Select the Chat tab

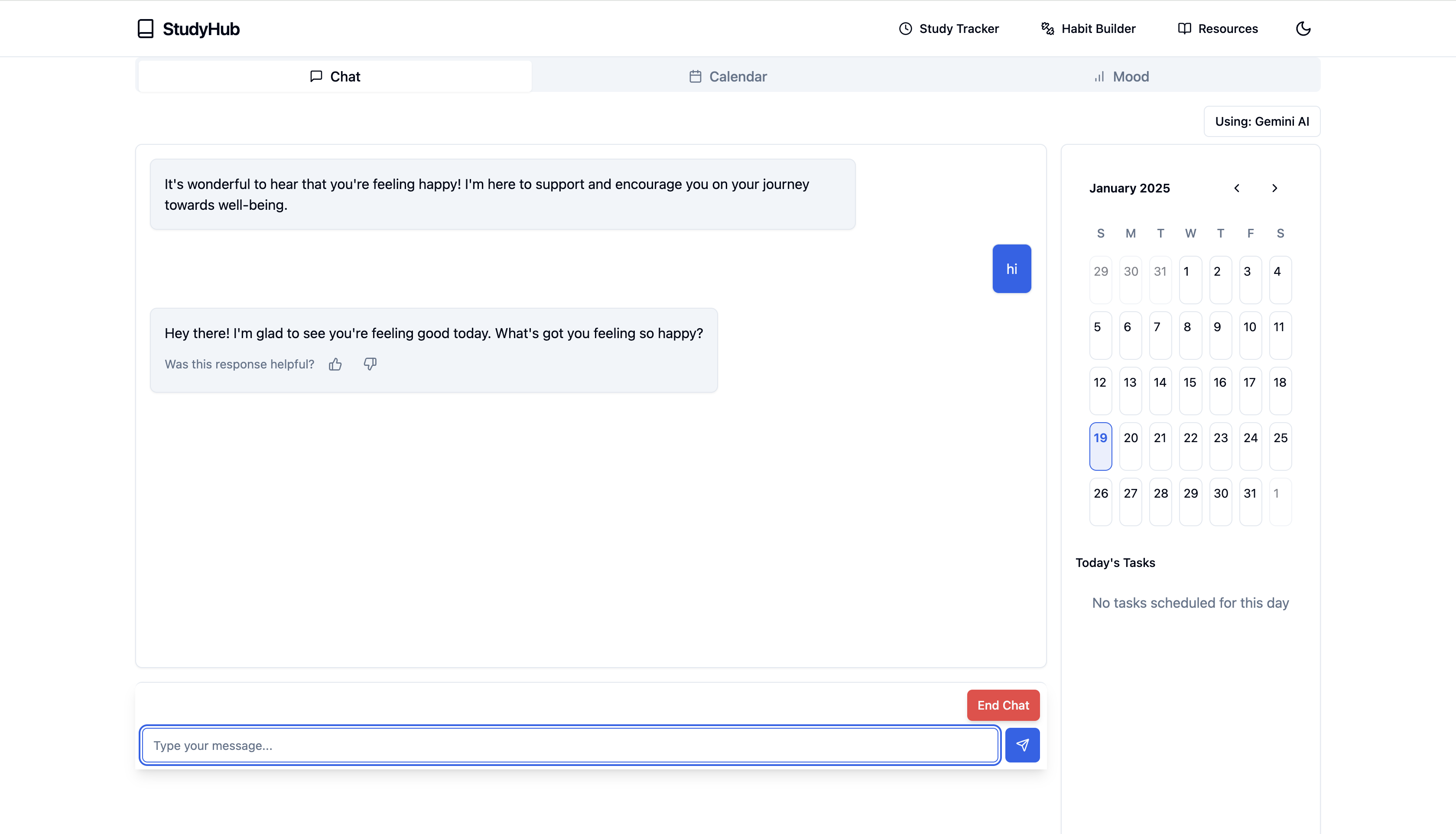point(335,77)
